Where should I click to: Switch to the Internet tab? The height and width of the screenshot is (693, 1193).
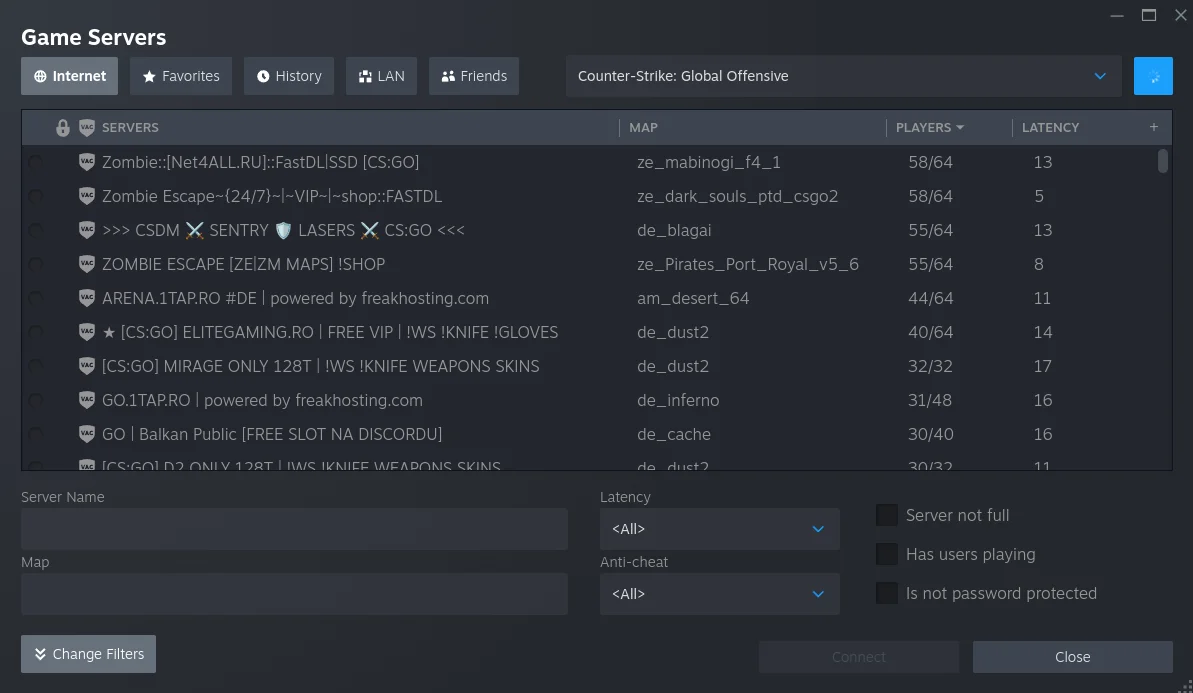click(x=69, y=75)
